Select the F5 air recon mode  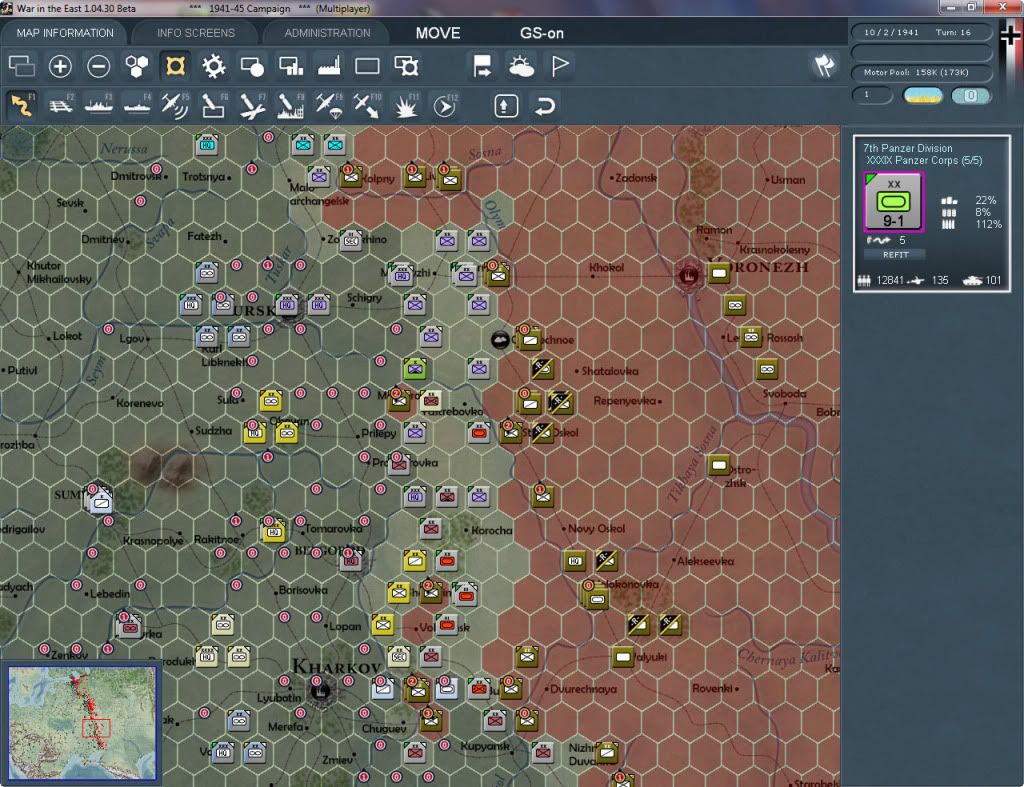click(175, 105)
